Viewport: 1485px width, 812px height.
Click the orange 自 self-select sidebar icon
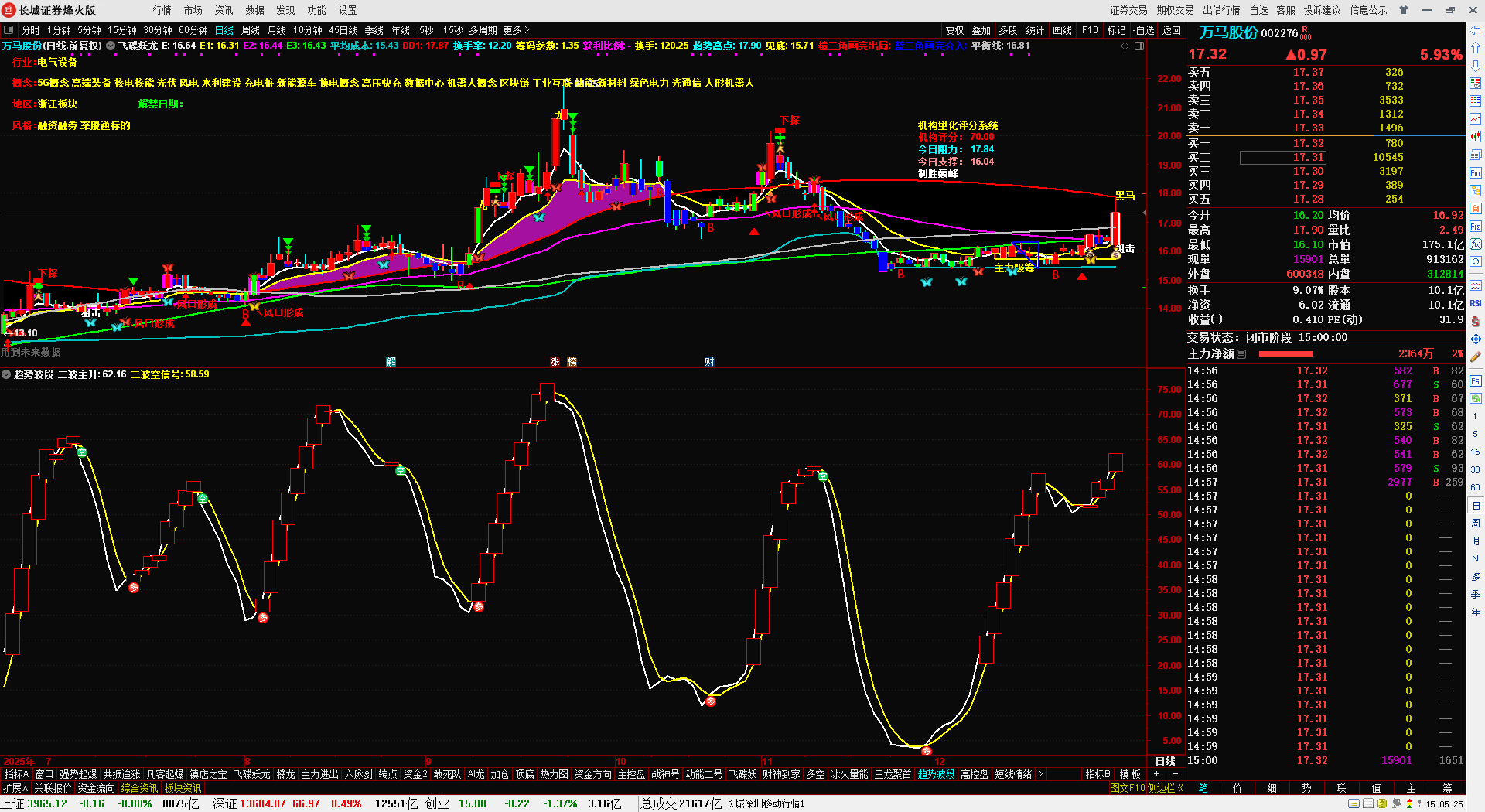click(1476, 209)
